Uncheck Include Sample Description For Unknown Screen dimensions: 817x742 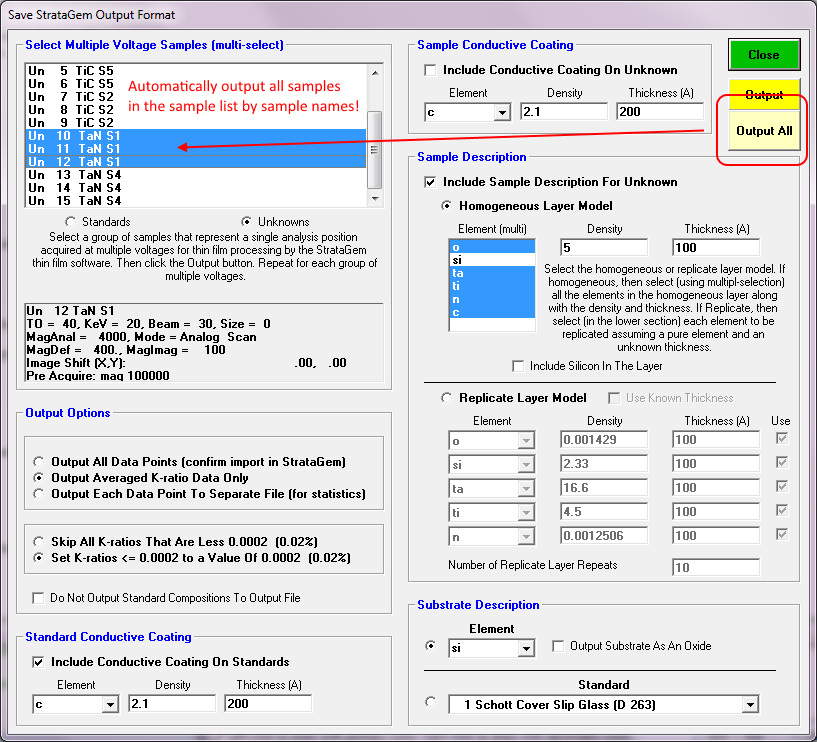(432, 183)
